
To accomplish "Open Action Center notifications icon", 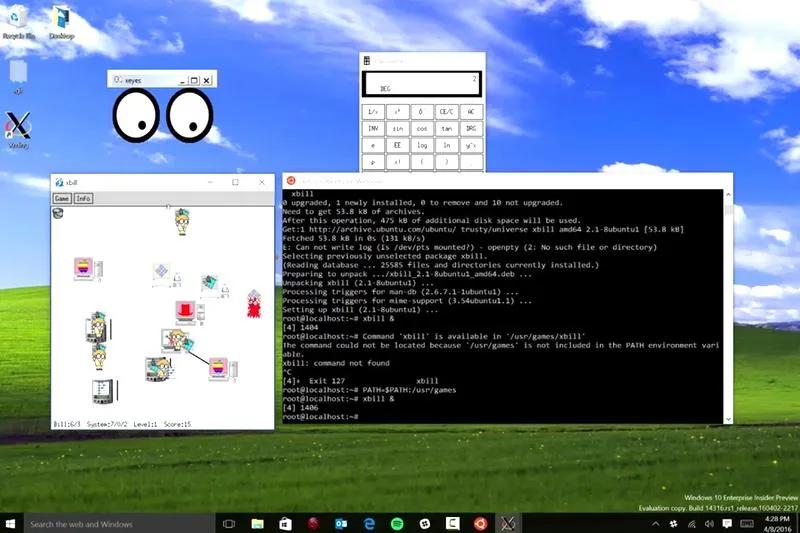I will click(x=727, y=524).
